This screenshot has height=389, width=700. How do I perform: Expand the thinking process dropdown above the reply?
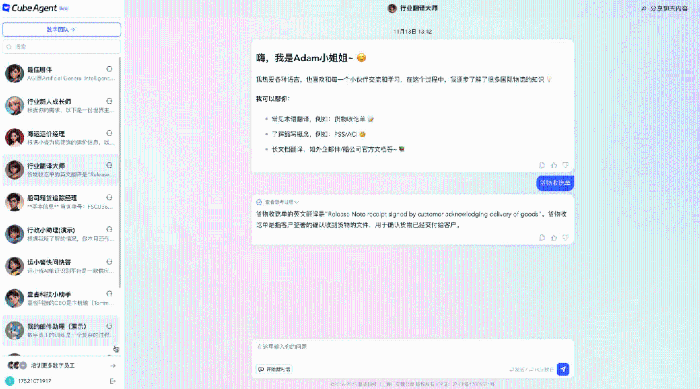278,202
